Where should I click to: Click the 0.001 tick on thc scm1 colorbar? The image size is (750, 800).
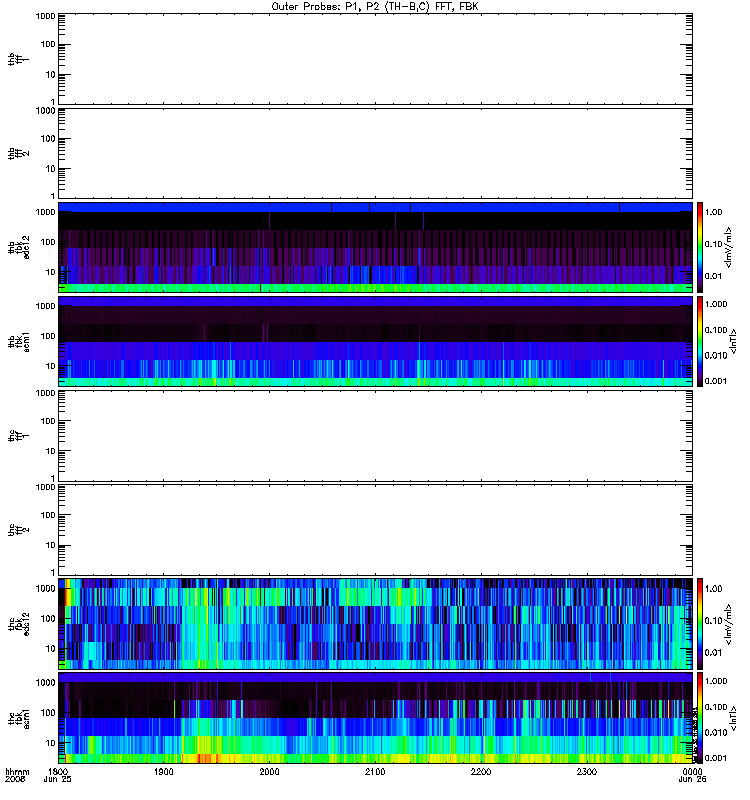pos(716,758)
